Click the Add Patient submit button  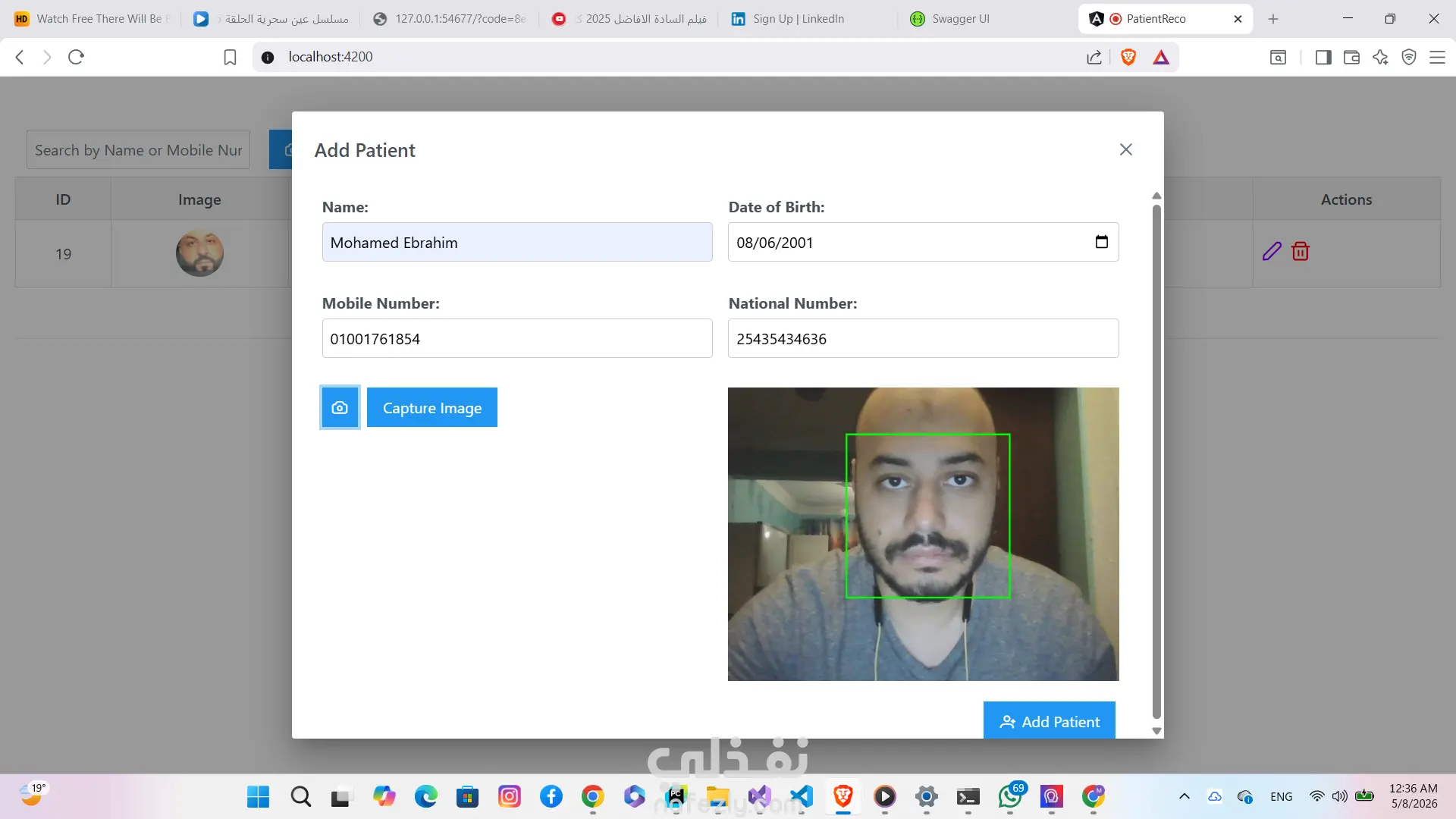pos(1050,720)
